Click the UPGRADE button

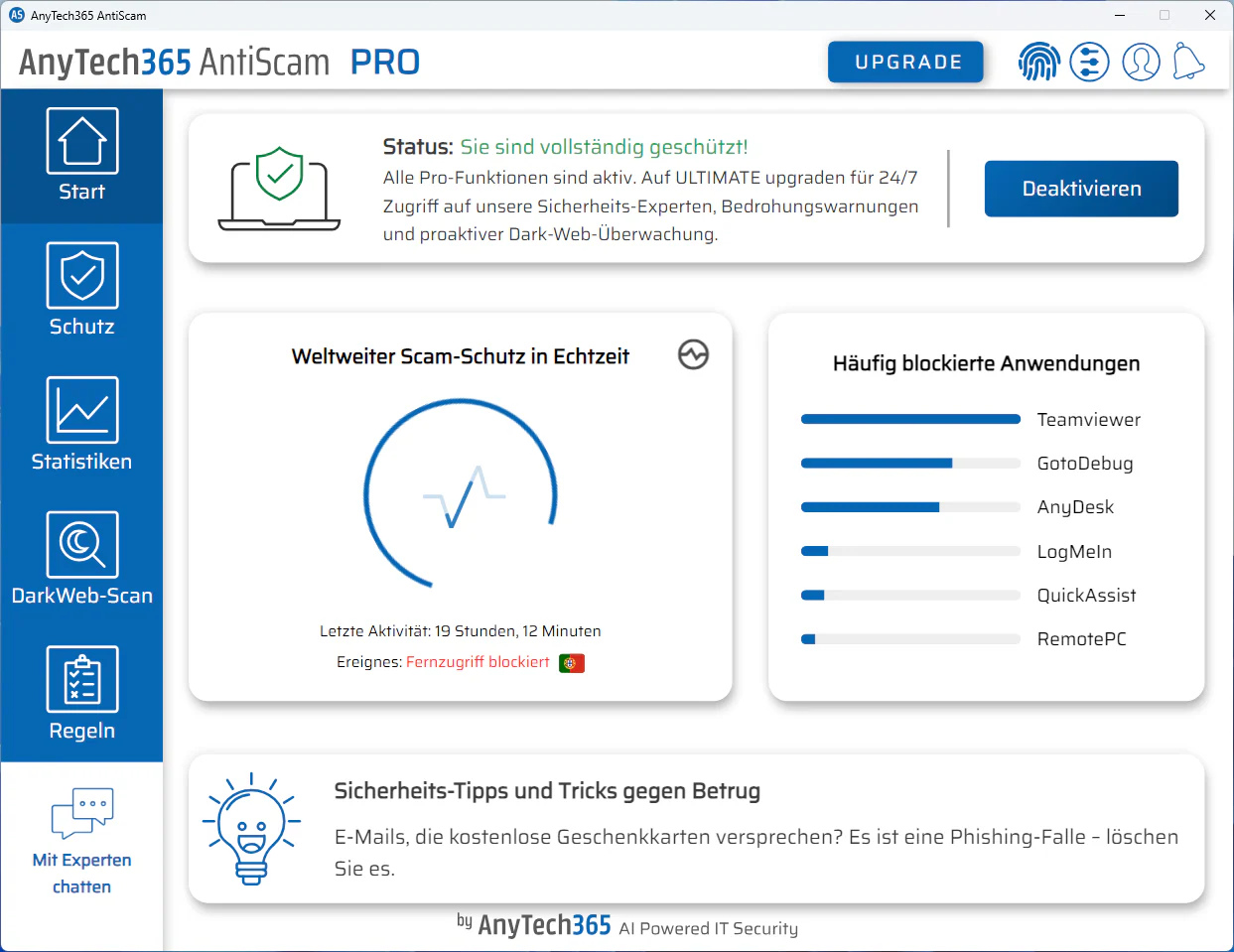[905, 62]
